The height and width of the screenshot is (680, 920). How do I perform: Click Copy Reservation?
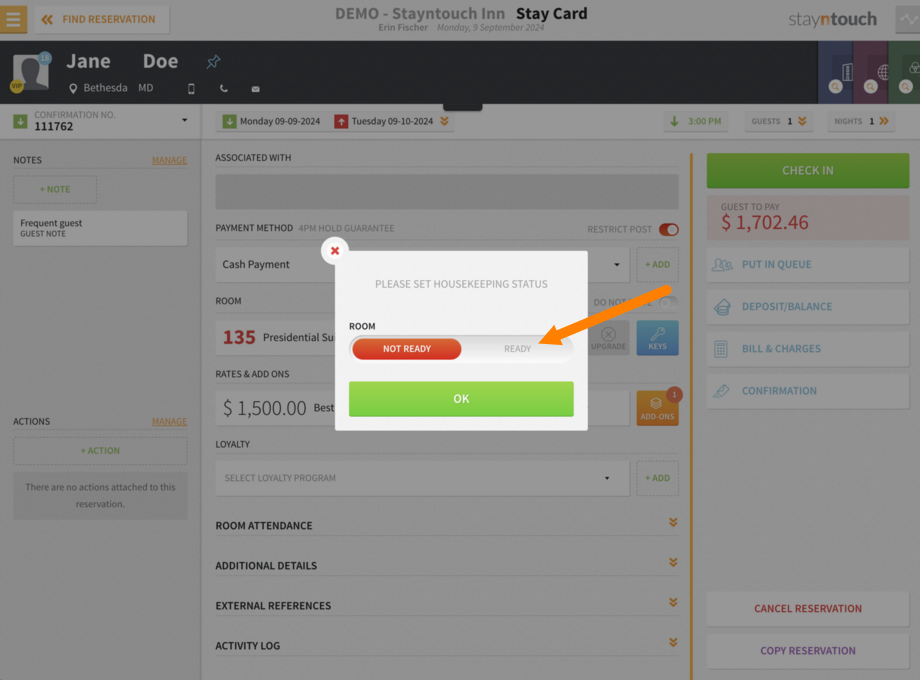(x=807, y=651)
